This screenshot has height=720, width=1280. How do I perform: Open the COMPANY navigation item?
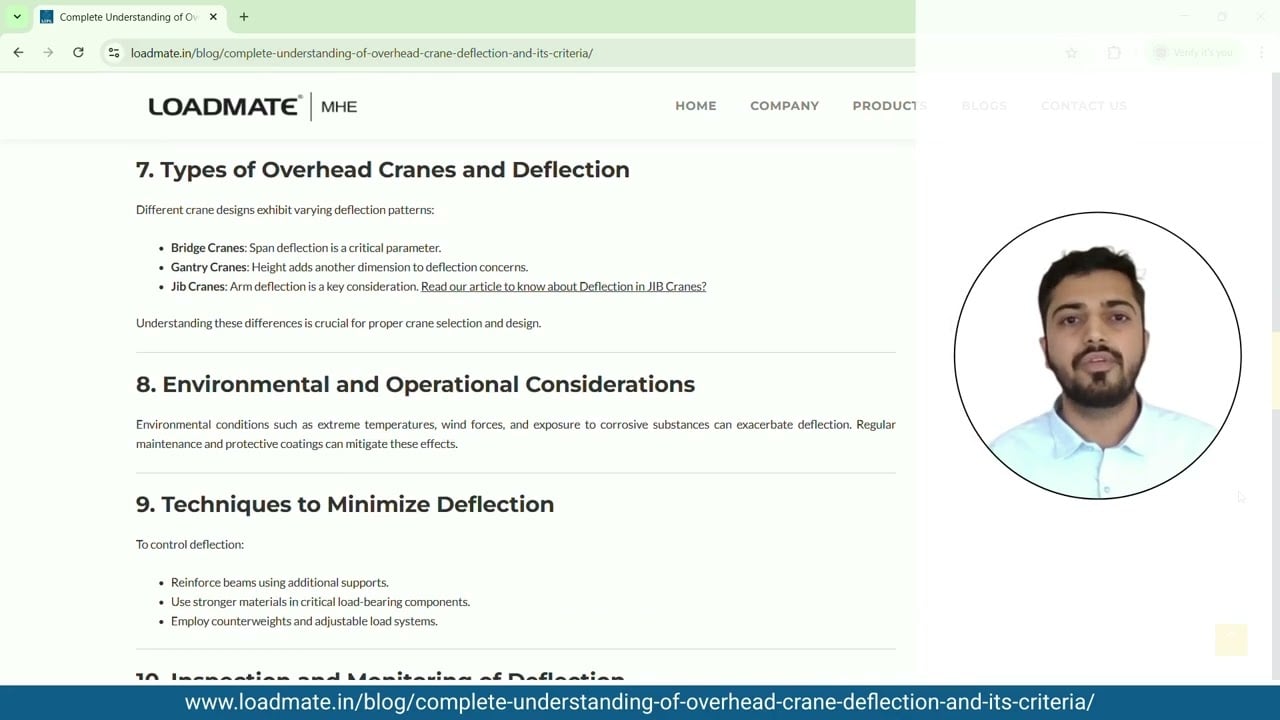pos(785,106)
